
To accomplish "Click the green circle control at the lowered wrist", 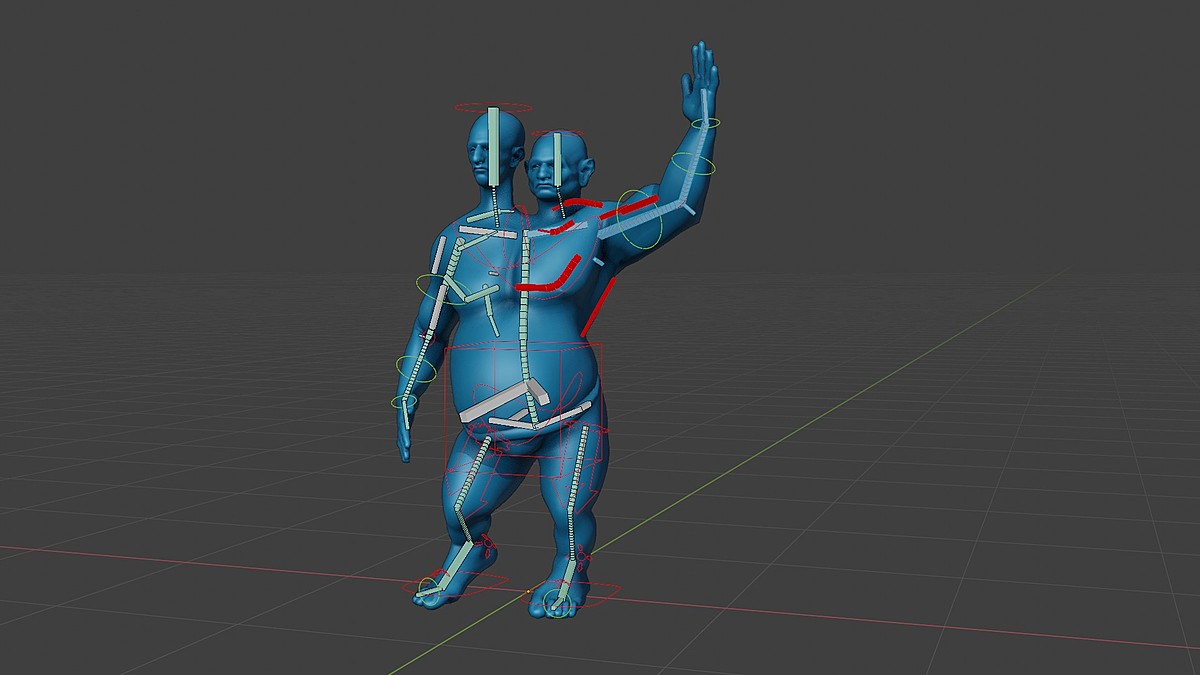I will pos(403,402).
